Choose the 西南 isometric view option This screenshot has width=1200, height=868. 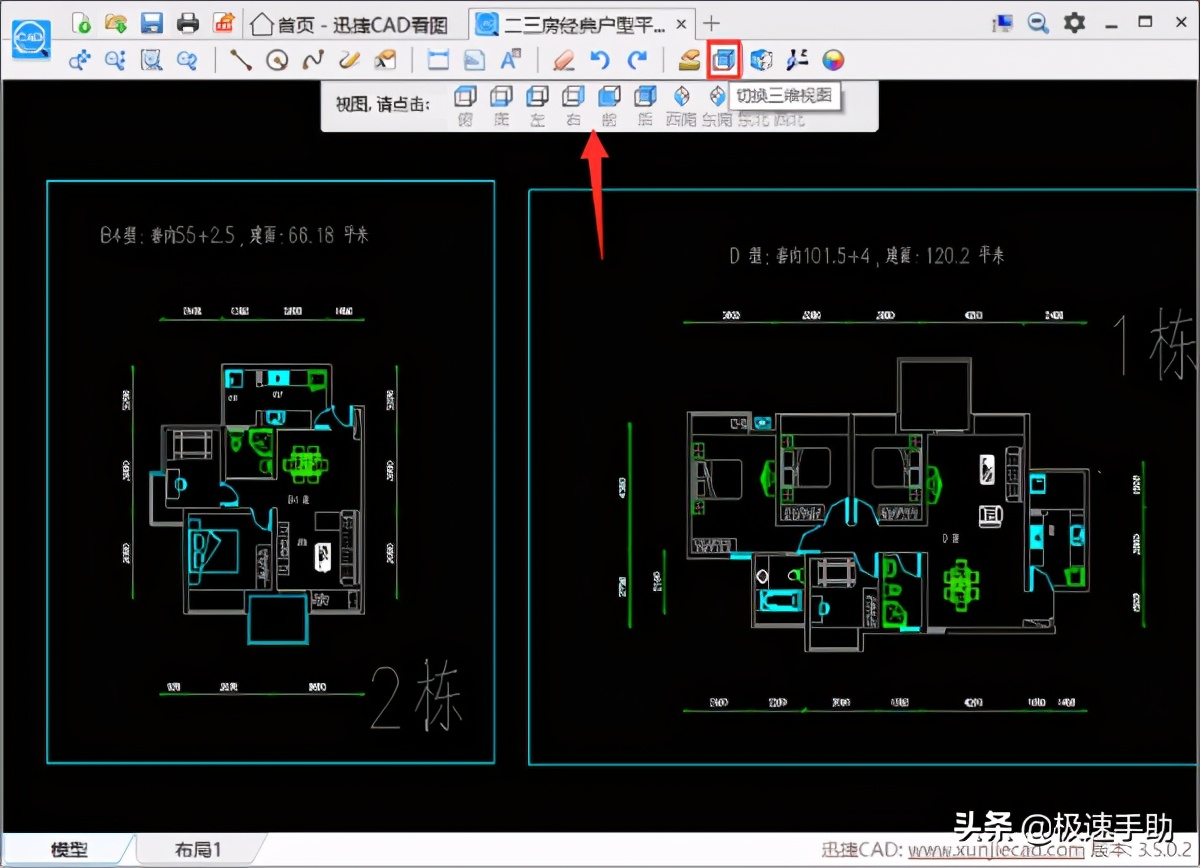pos(681,97)
